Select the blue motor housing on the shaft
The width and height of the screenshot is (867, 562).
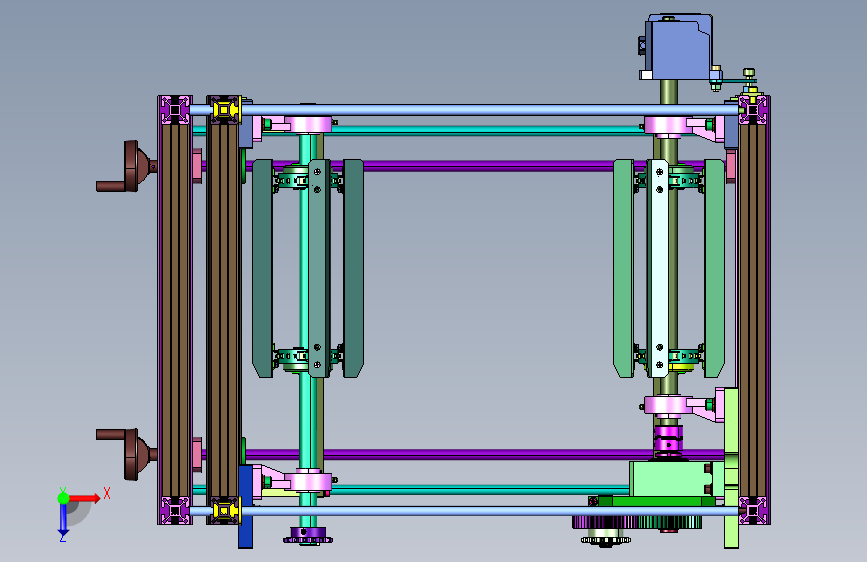[x=678, y=48]
